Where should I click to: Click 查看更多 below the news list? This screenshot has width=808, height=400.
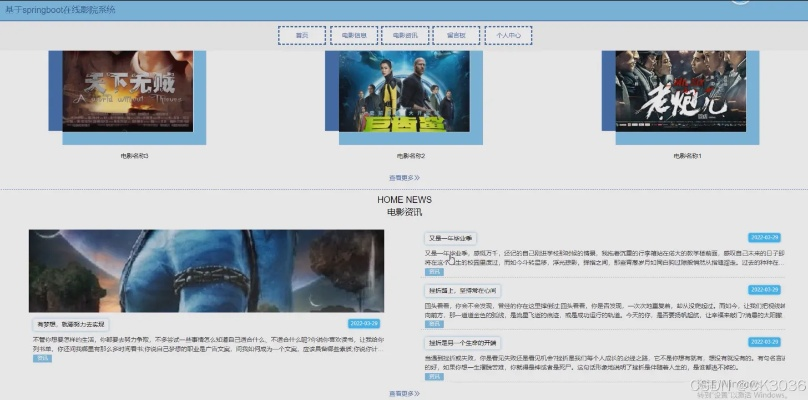point(404,393)
